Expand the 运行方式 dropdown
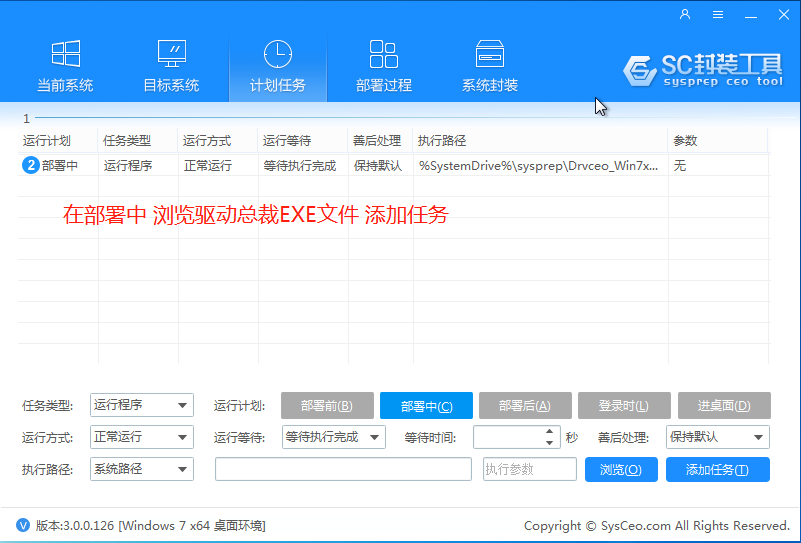The height and width of the screenshot is (543, 801). point(142,437)
